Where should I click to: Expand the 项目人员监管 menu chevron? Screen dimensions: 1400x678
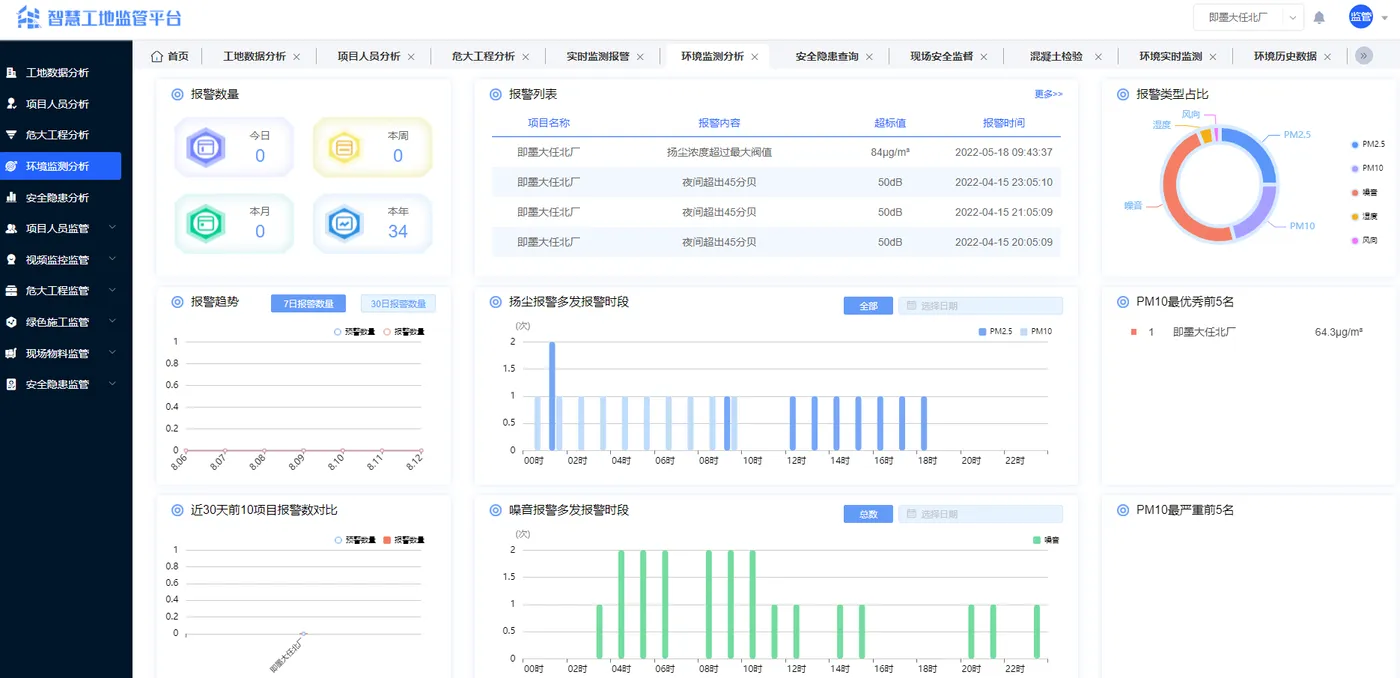coord(111,228)
